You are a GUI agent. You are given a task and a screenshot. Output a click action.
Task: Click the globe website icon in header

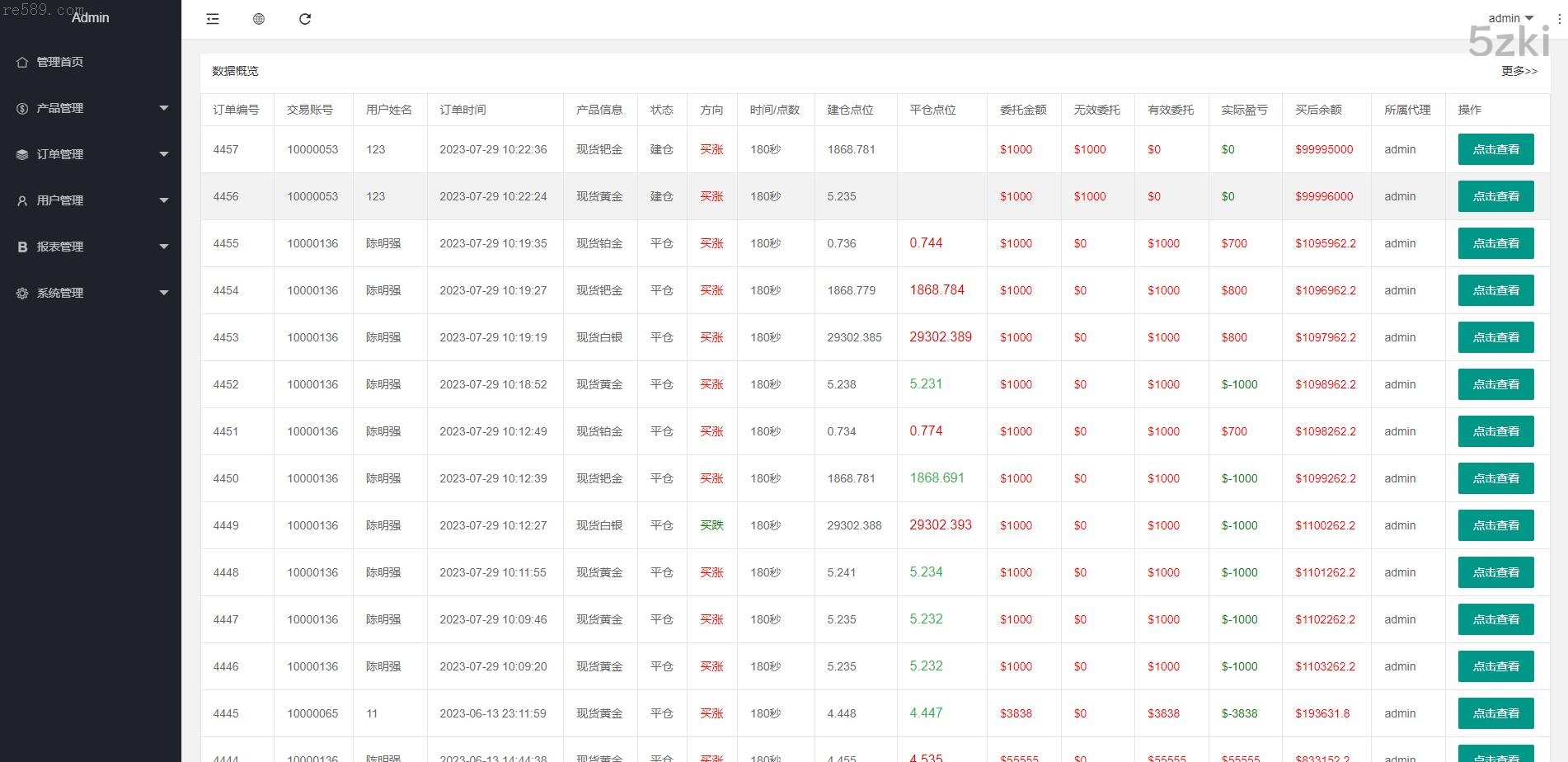tap(259, 19)
